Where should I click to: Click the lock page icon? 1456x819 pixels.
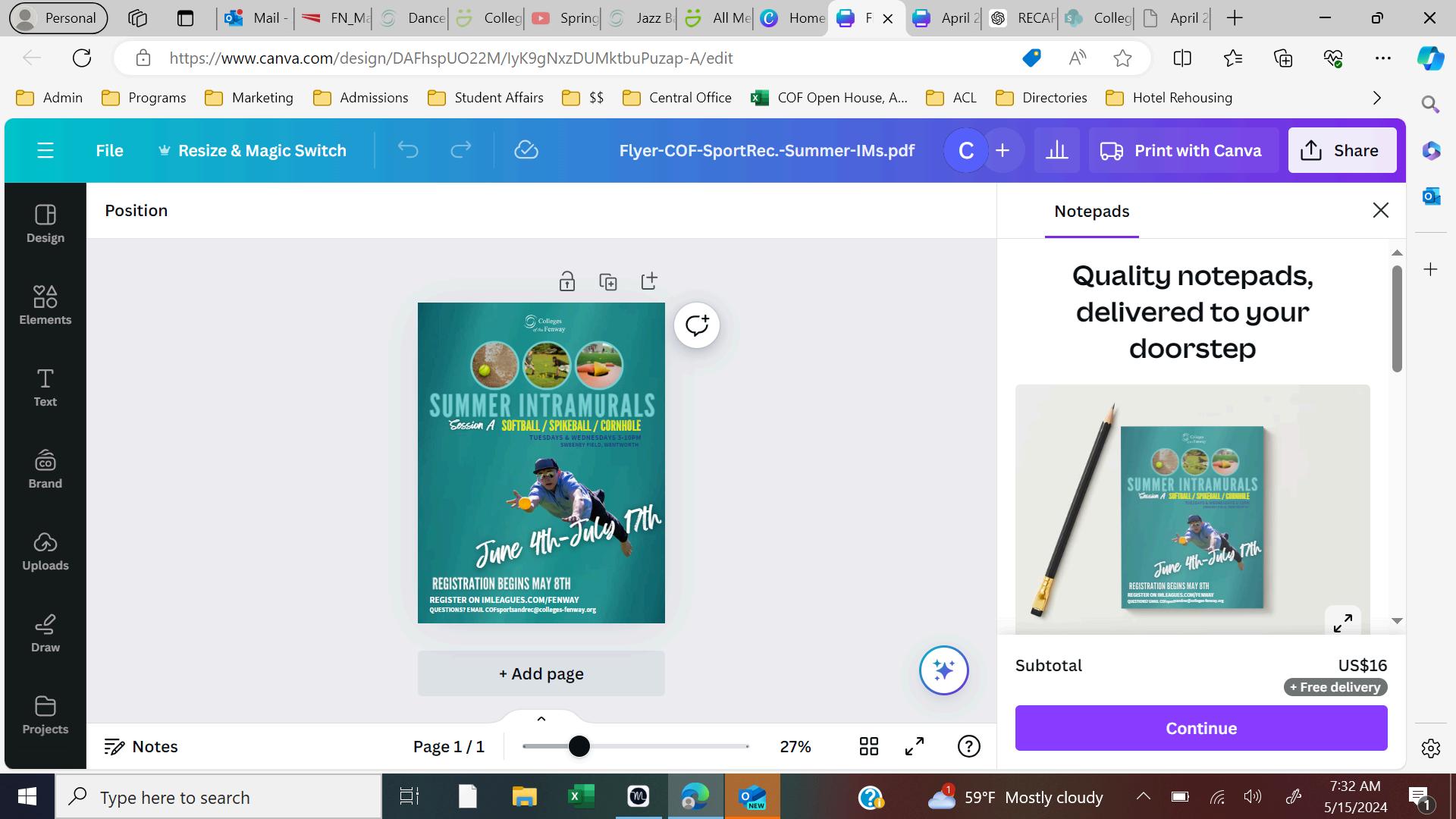click(x=566, y=282)
